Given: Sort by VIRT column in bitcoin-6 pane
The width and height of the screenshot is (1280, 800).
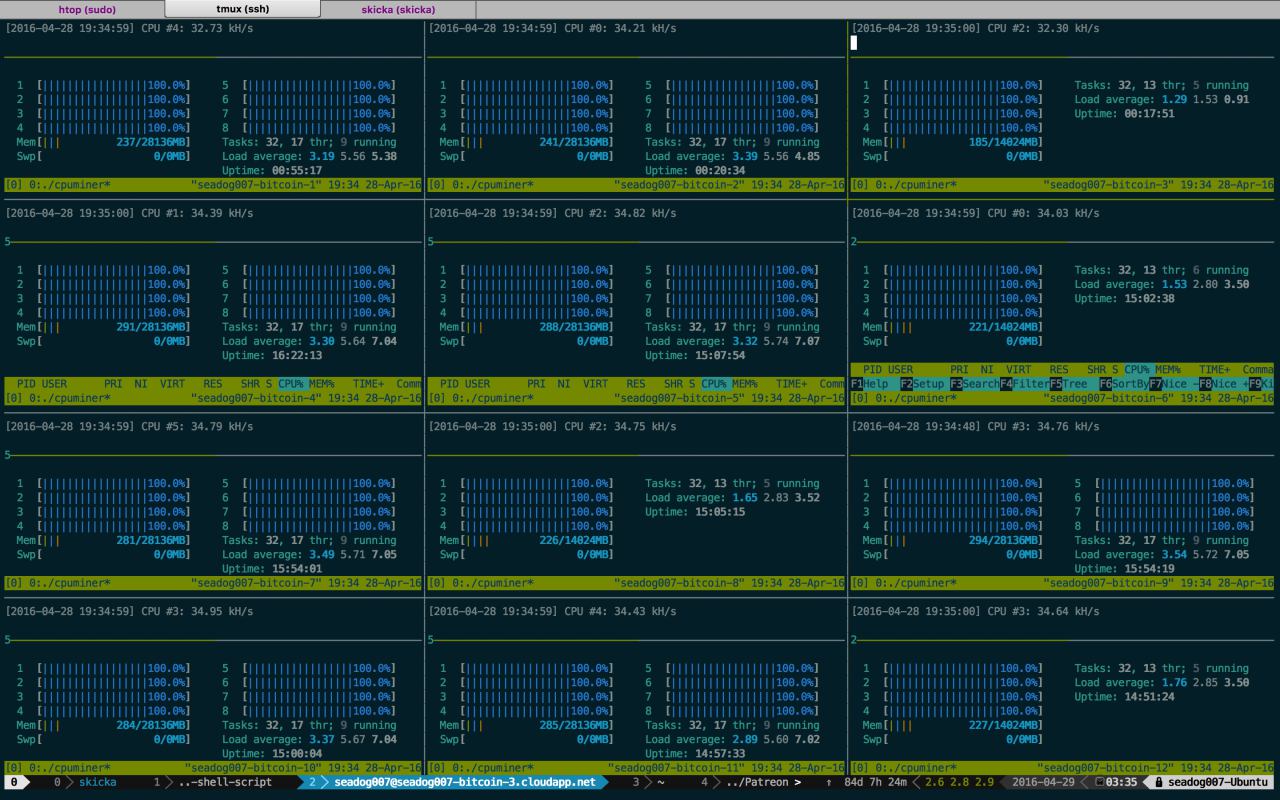Looking at the screenshot, I should 1018,370.
